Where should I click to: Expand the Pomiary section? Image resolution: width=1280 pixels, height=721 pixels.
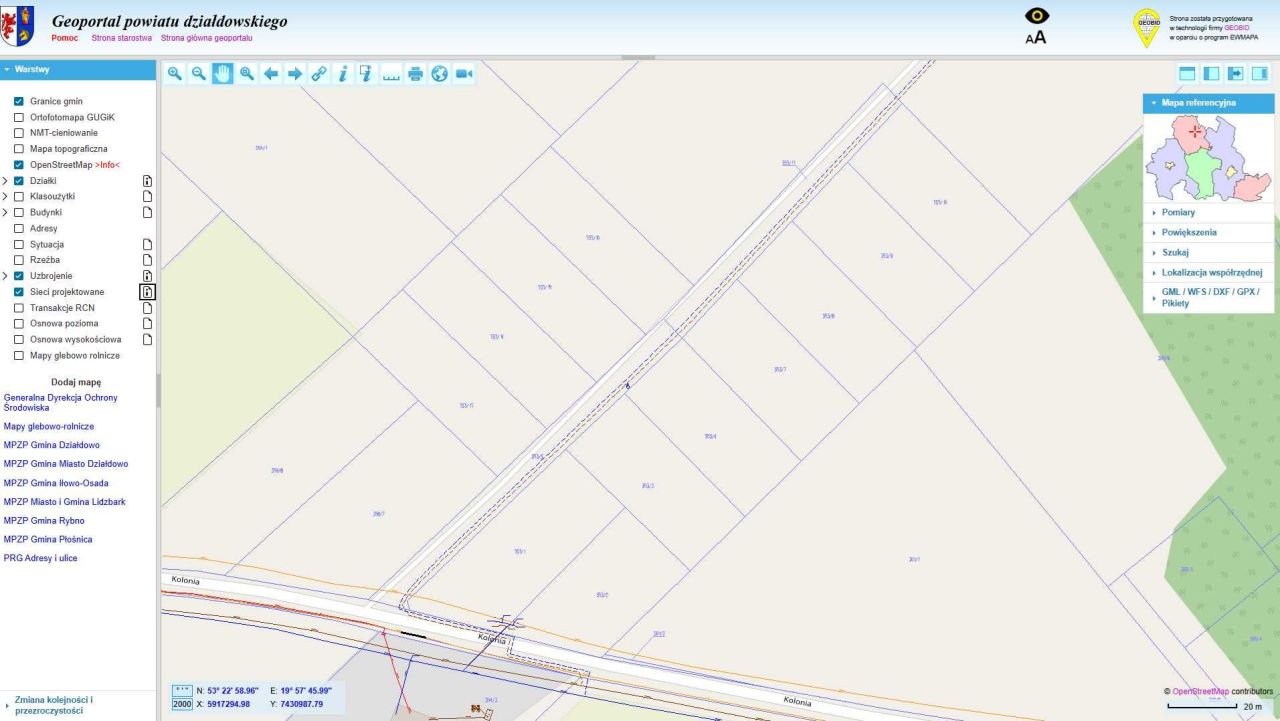coord(1208,213)
